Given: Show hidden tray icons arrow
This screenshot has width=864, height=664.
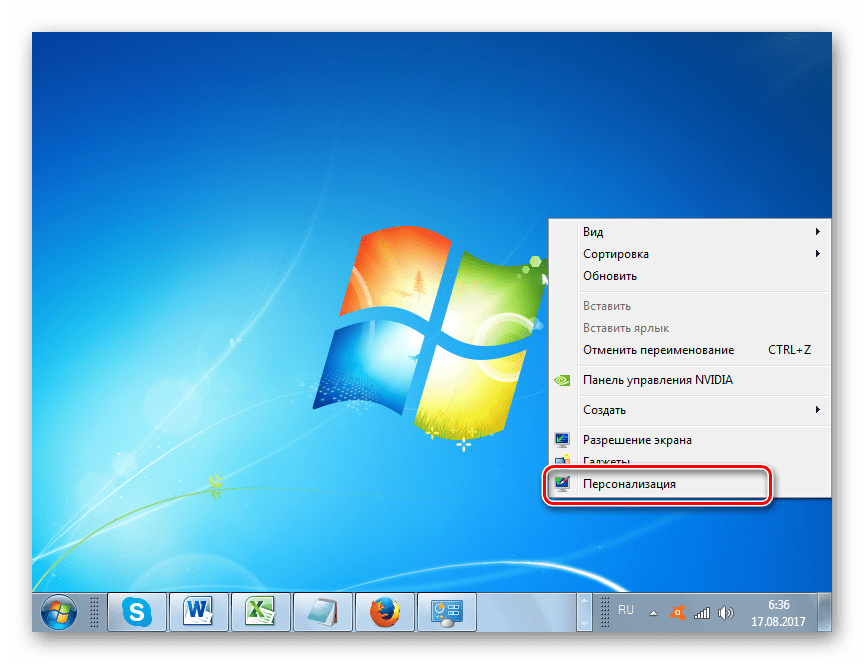Looking at the screenshot, I should [653, 613].
